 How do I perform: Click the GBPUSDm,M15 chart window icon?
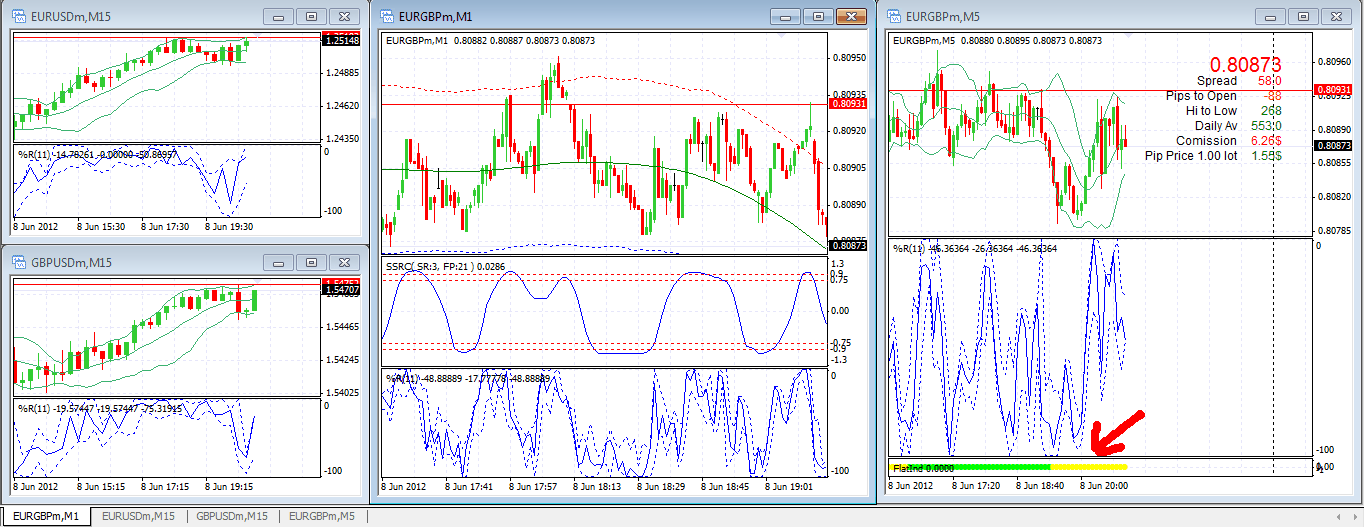(20, 262)
